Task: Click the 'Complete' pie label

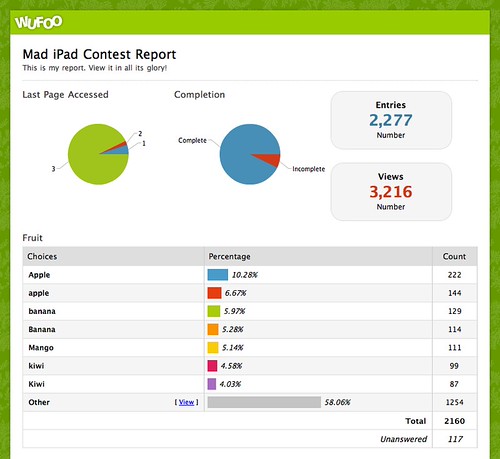Action: point(192,140)
